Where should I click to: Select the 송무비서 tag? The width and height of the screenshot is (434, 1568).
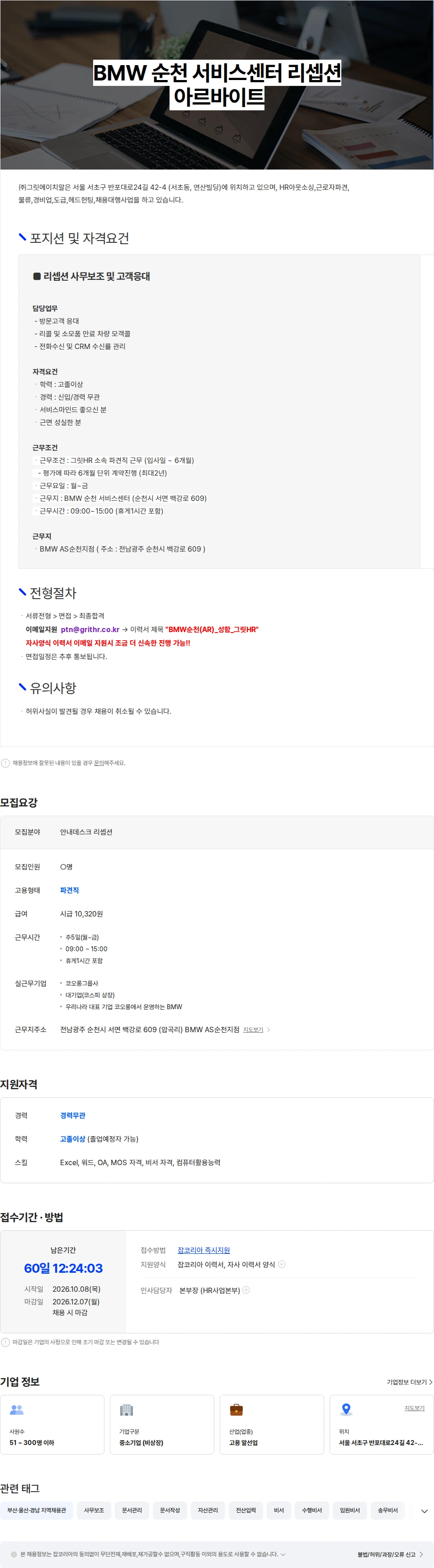coord(388,1510)
